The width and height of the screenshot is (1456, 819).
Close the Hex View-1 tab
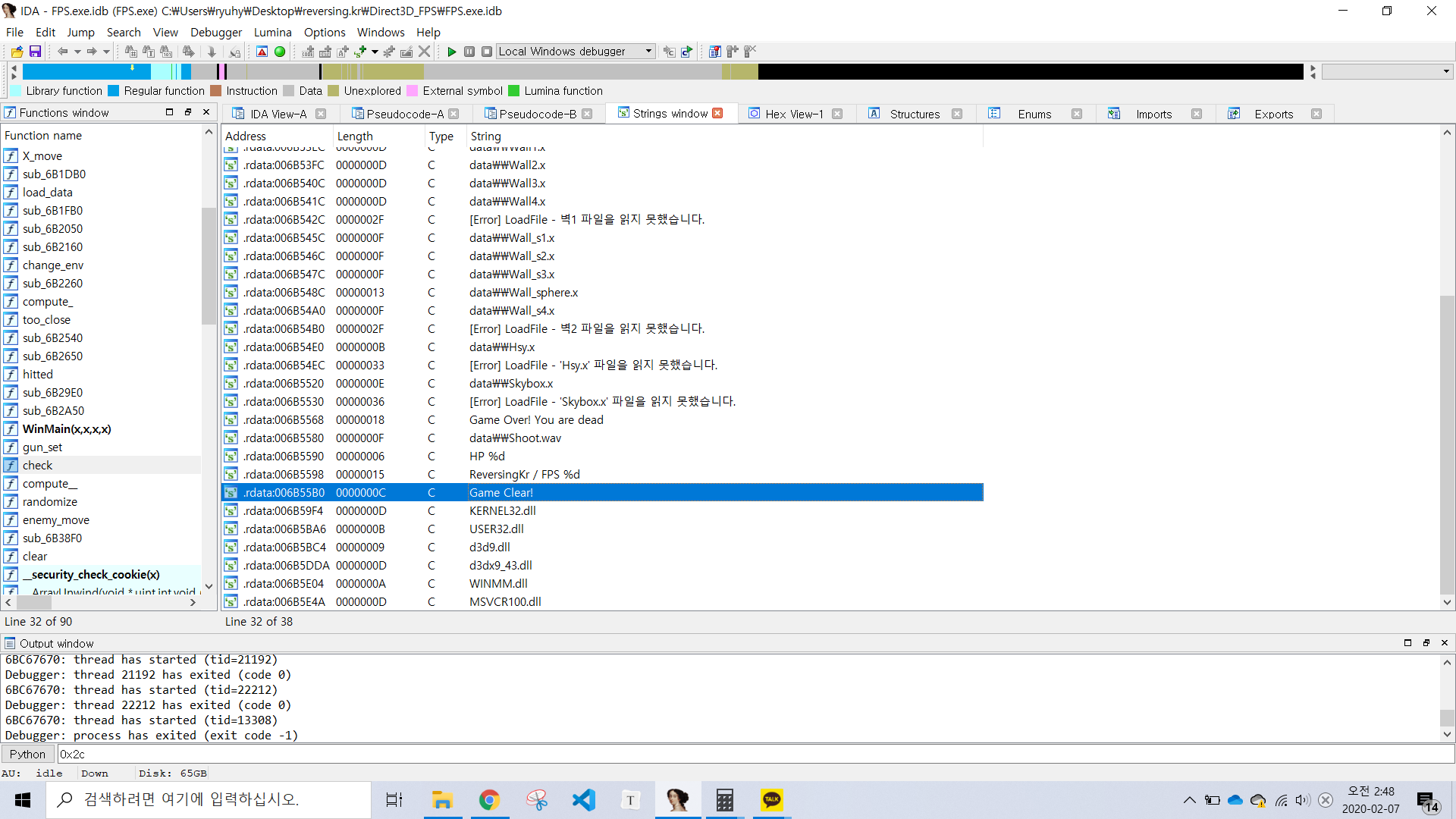[837, 114]
